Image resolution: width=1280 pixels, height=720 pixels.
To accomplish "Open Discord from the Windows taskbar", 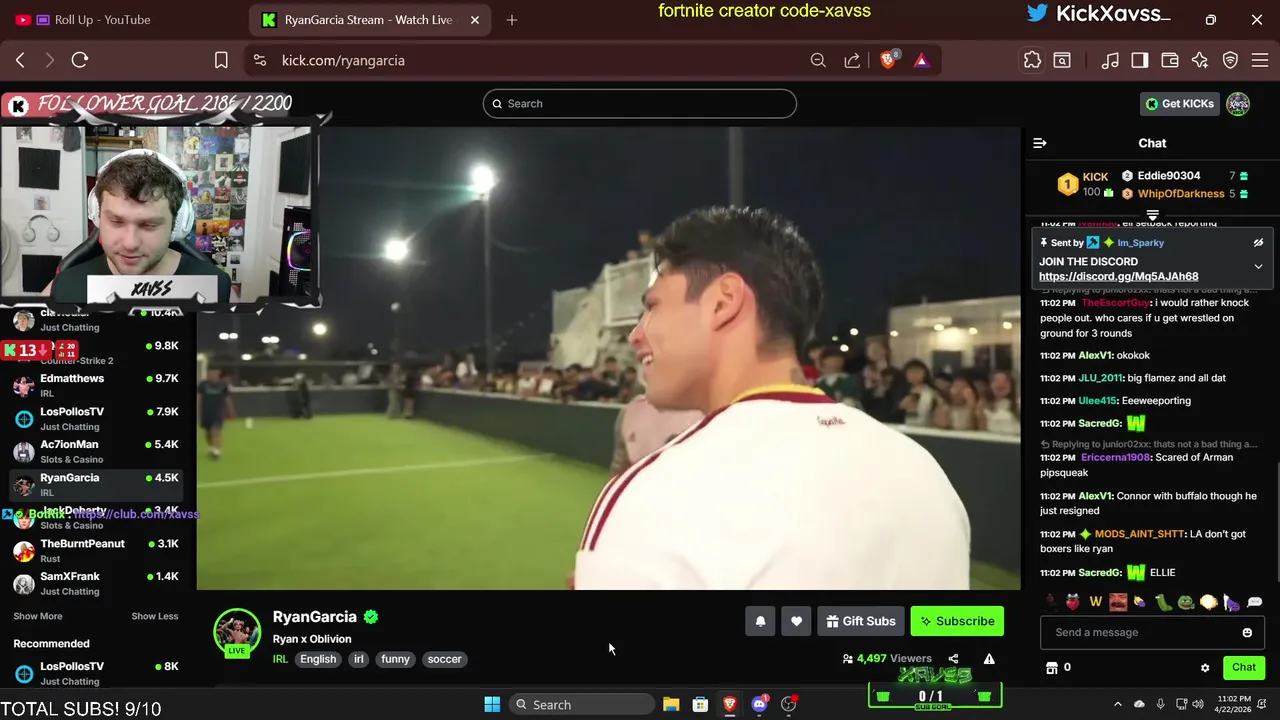I will [759, 704].
